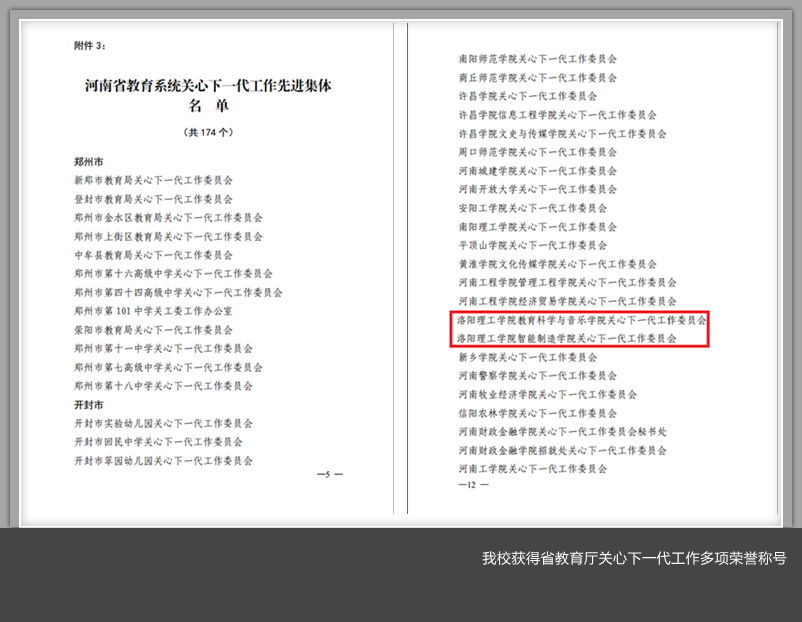The height and width of the screenshot is (622, 802).
Task: Click the page number 5 on left page
Action: tap(329, 474)
